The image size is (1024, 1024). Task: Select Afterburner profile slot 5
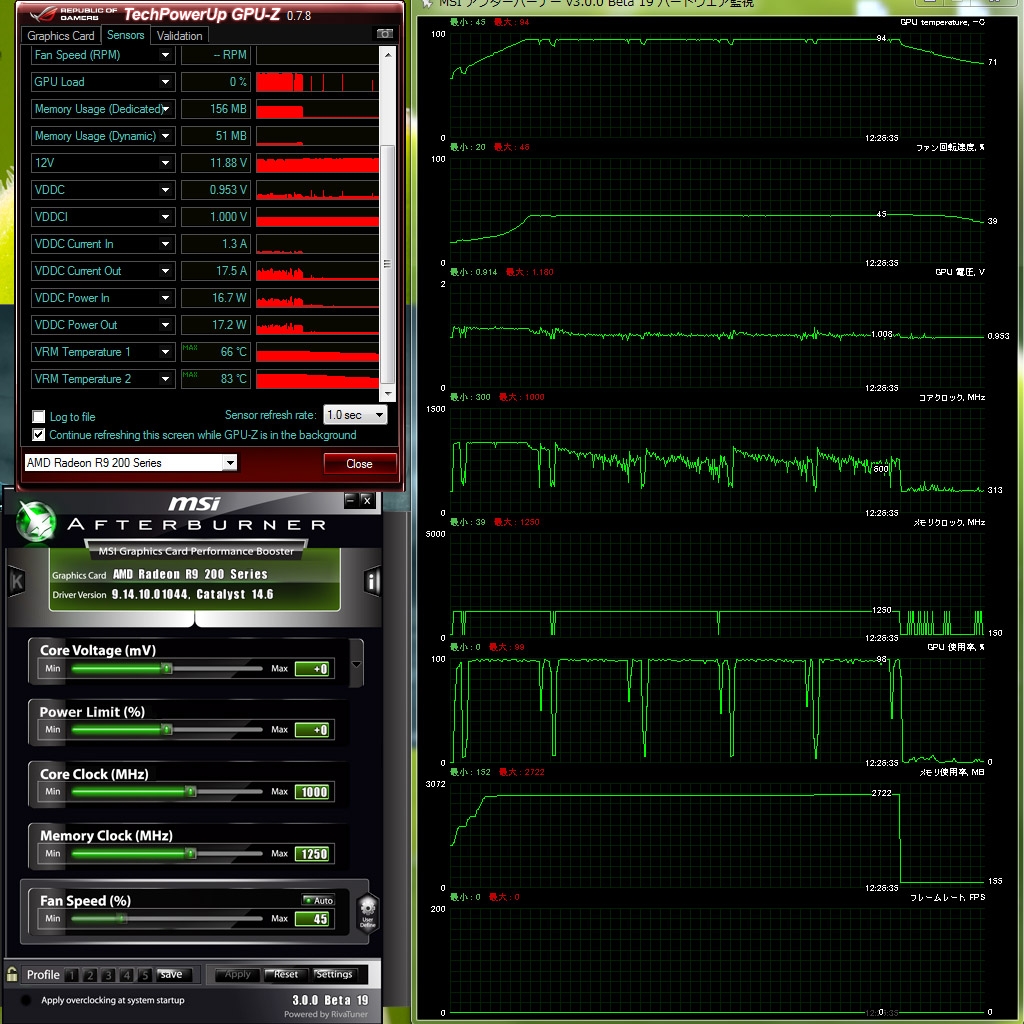pos(145,975)
